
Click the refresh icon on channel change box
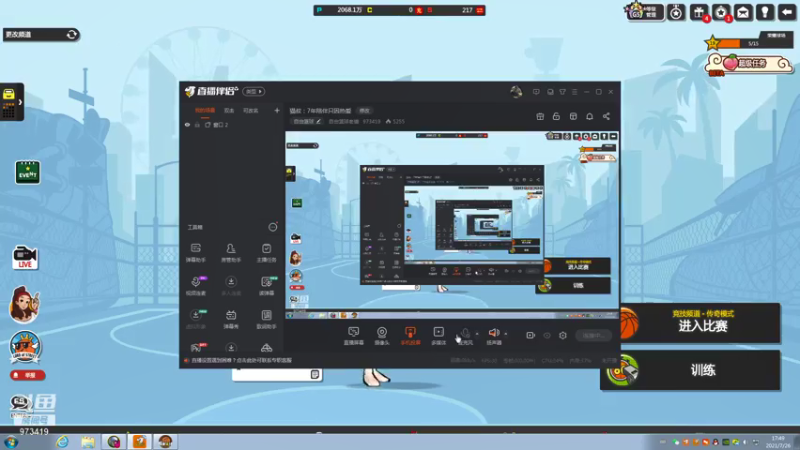tap(71, 34)
